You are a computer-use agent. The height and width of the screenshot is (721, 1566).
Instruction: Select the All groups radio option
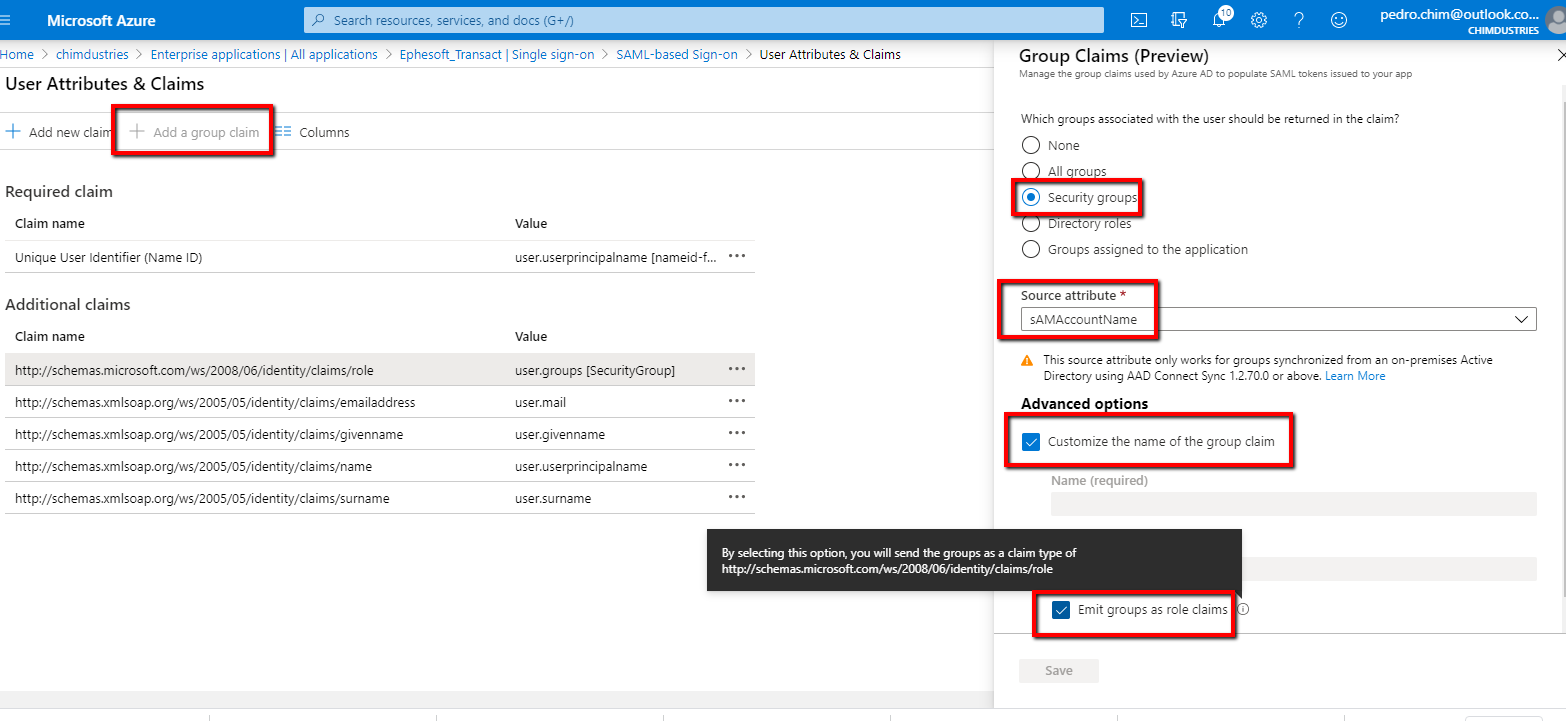tap(1031, 171)
